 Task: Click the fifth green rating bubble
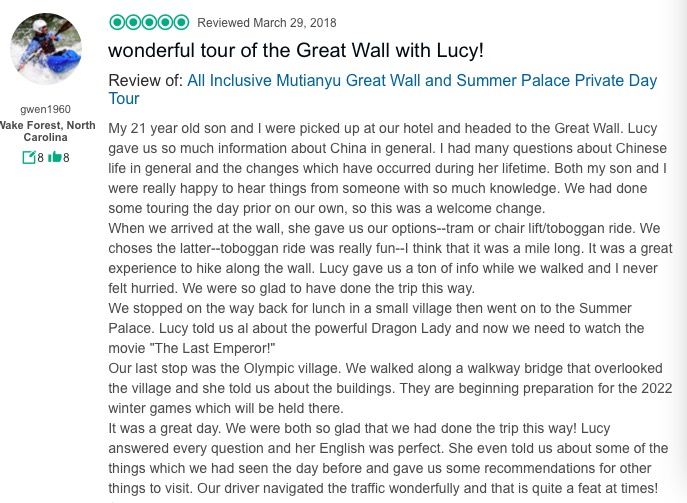[x=181, y=22]
